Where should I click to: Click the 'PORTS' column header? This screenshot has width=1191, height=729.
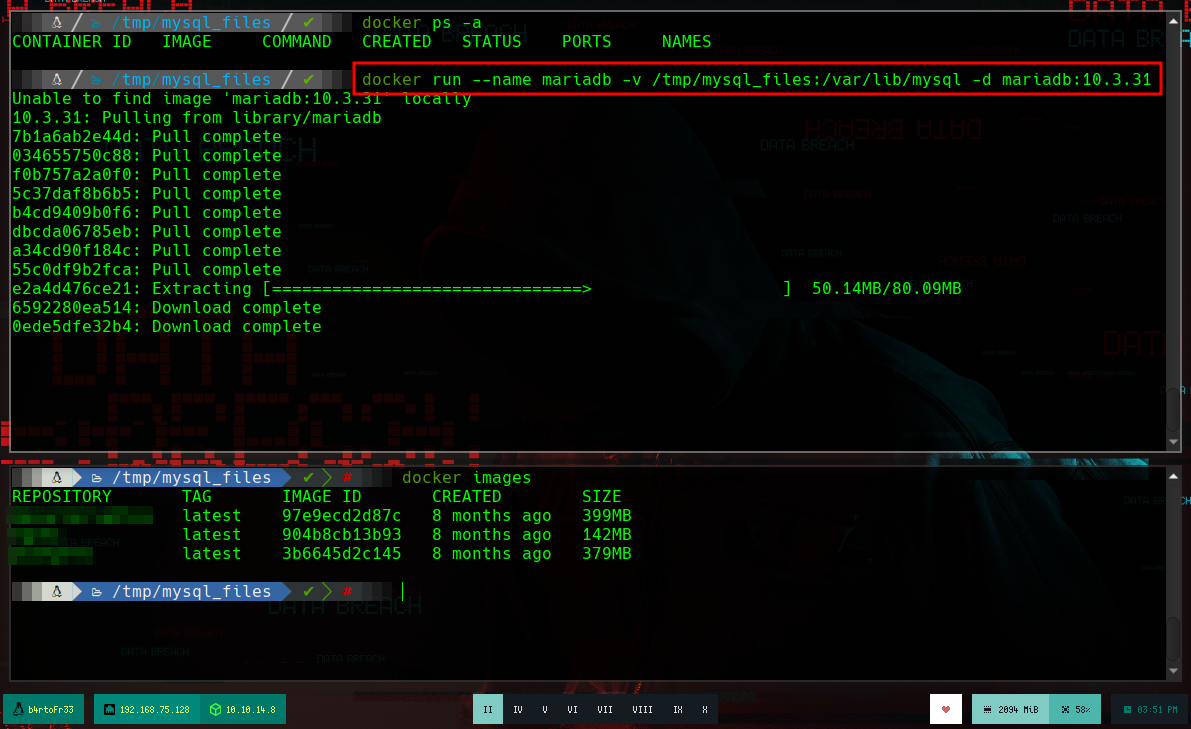click(586, 42)
